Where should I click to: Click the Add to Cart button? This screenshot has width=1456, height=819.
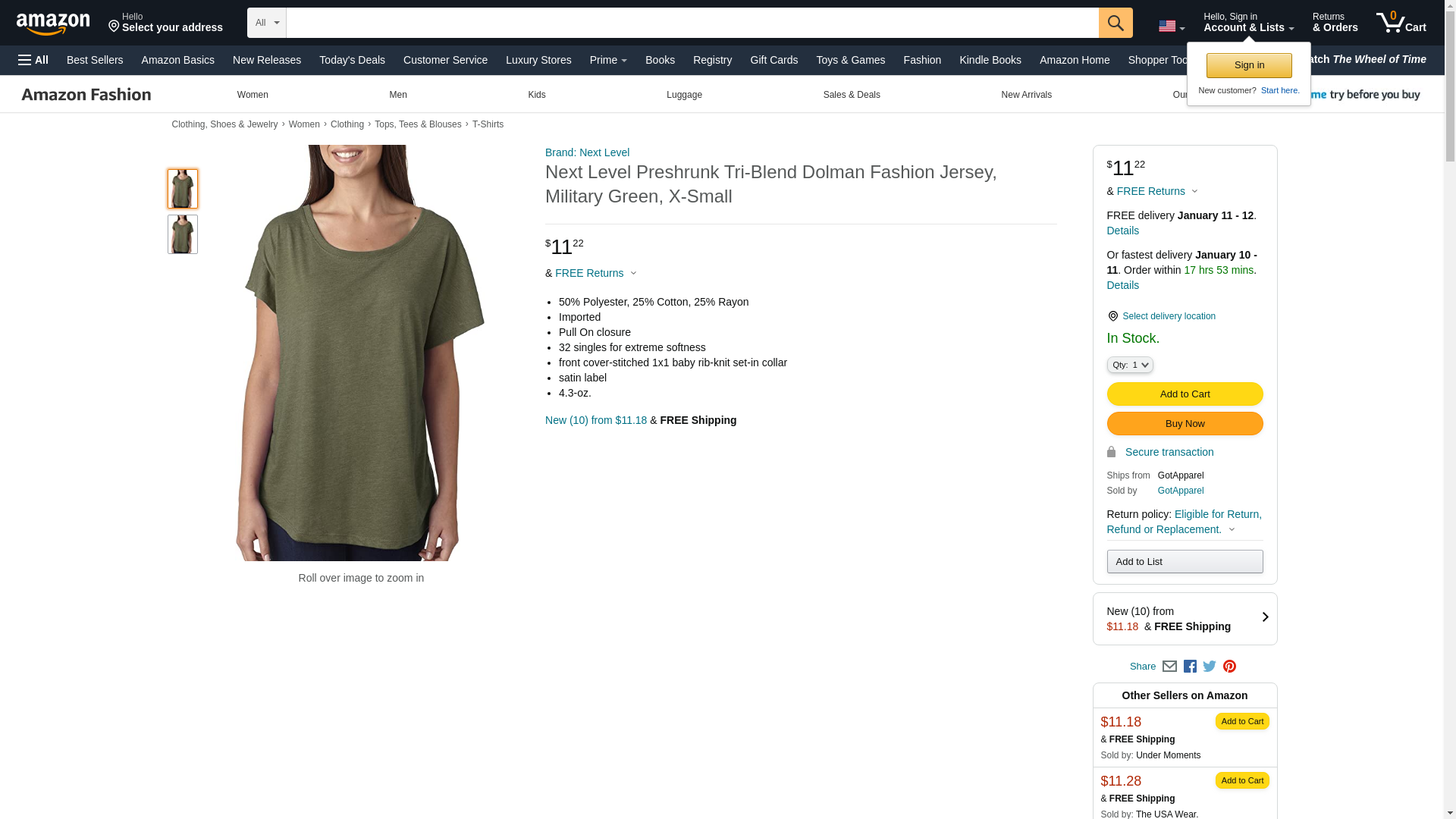point(1185,394)
